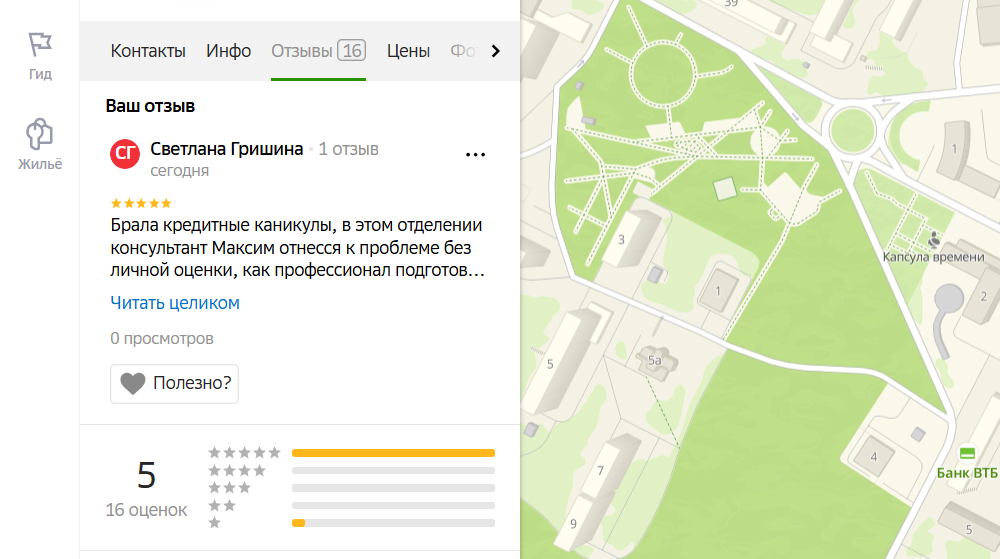This screenshot has height=559, width=1000.
Task: Click the '0 просмотров' view counter
Action: [x=161, y=338]
